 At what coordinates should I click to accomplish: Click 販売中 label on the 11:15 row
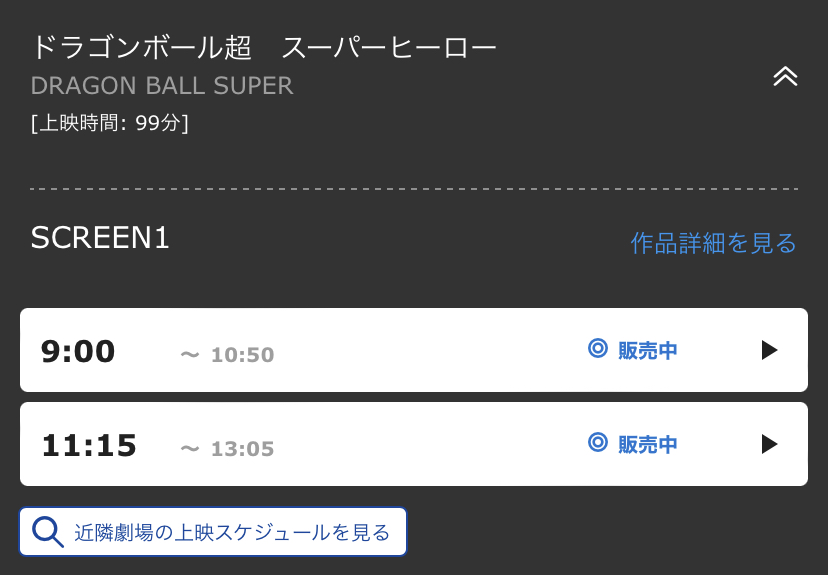pyautogui.click(x=647, y=445)
